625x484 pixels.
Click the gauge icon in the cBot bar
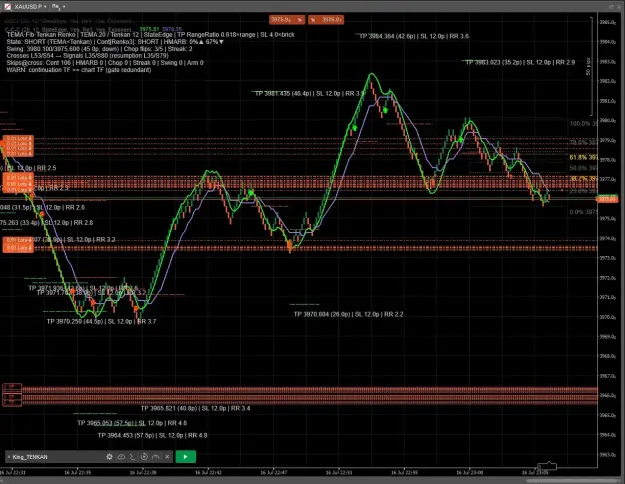click(x=156, y=457)
